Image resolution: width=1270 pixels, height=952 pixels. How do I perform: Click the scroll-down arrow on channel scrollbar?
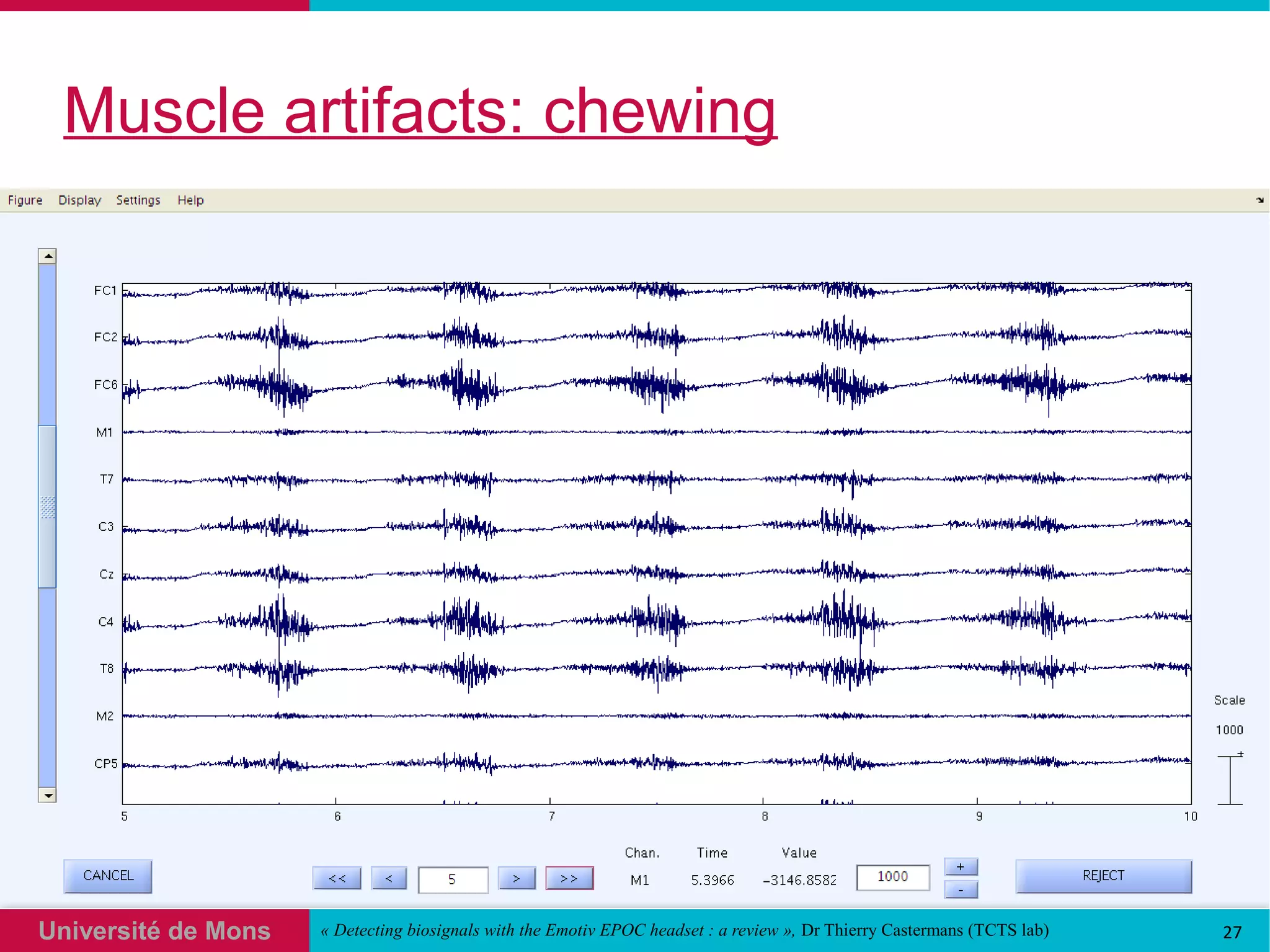click(x=47, y=795)
